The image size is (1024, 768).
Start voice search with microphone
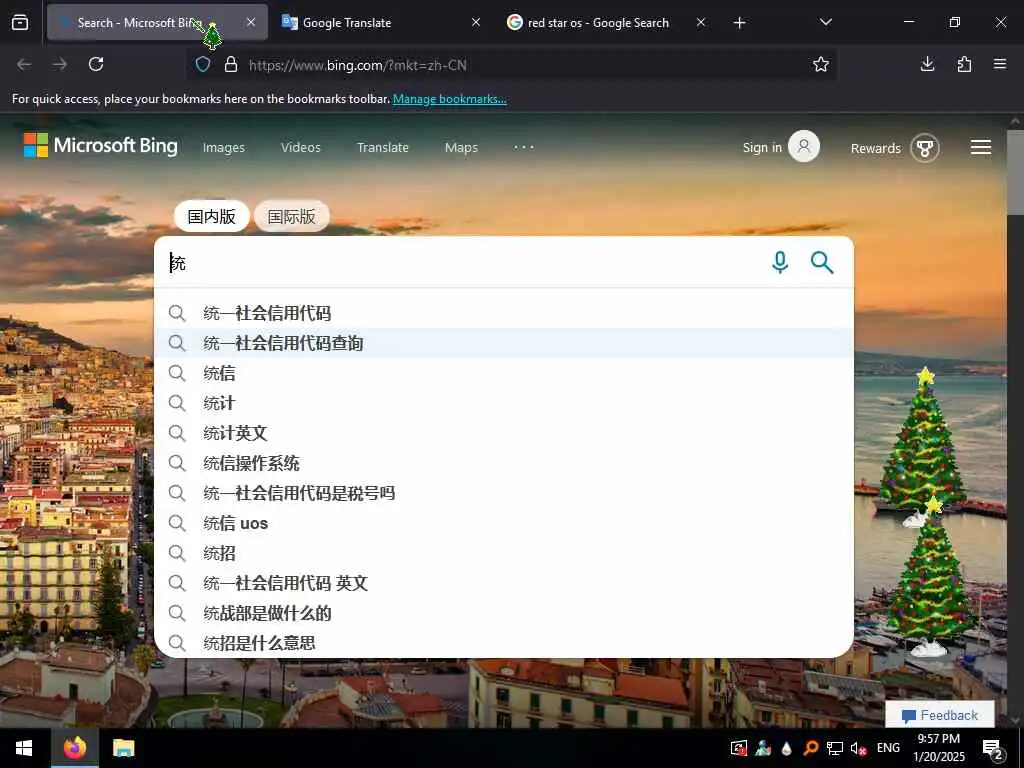point(780,263)
